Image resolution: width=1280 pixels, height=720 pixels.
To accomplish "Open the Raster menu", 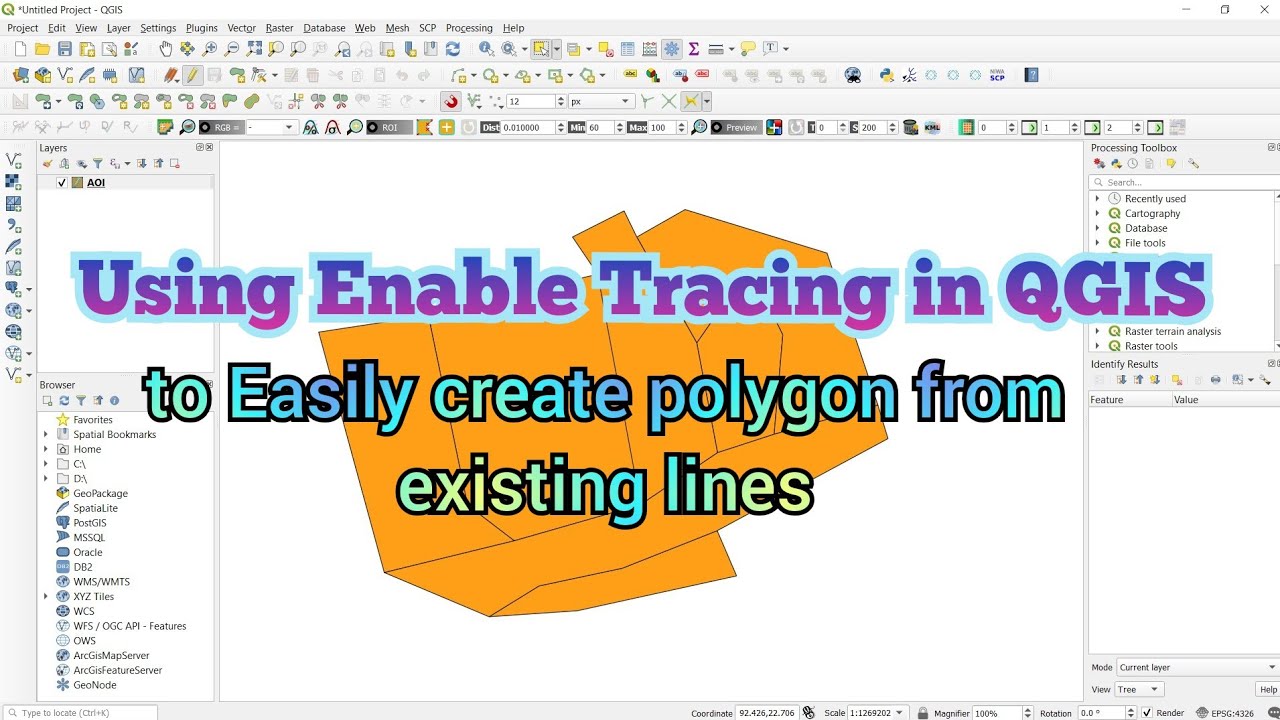I will click(x=280, y=28).
